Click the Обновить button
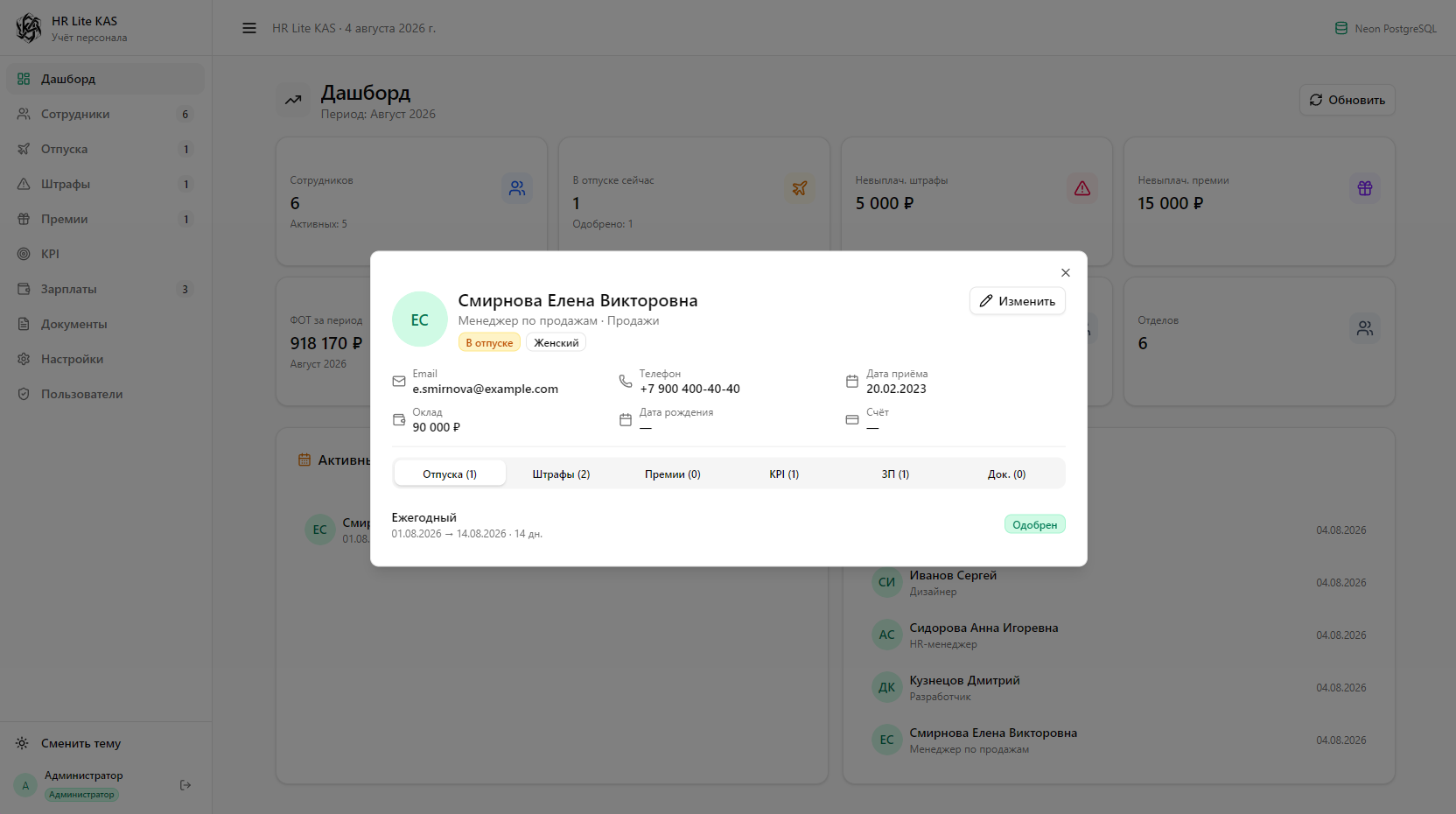1456x814 pixels. [1347, 100]
